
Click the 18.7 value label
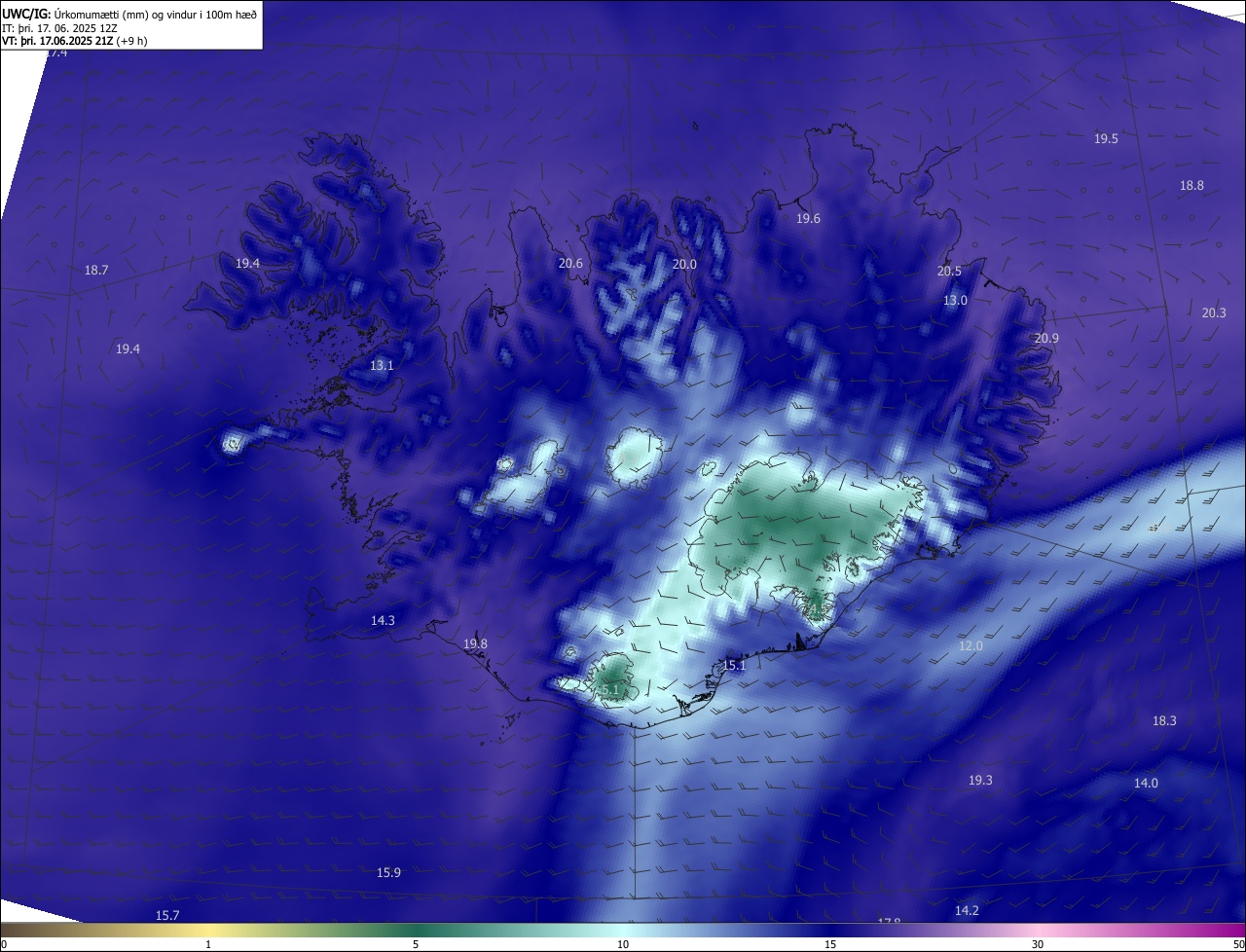[x=96, y=271]
